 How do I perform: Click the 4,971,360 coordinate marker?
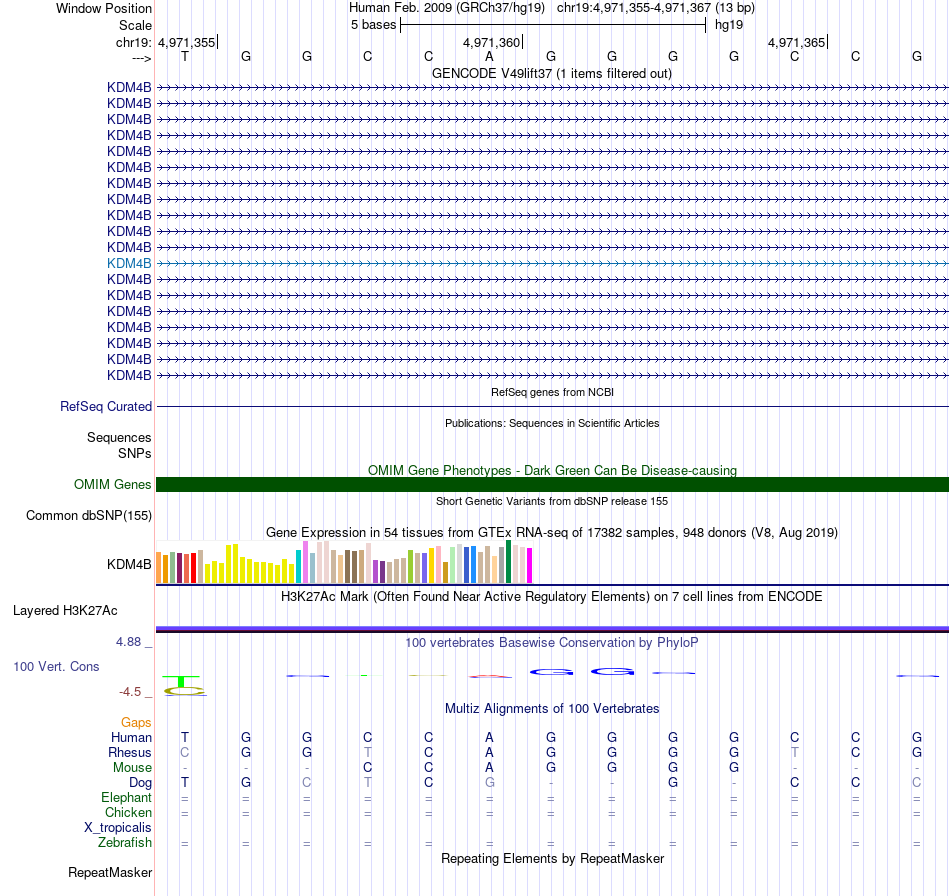[491, 42]
